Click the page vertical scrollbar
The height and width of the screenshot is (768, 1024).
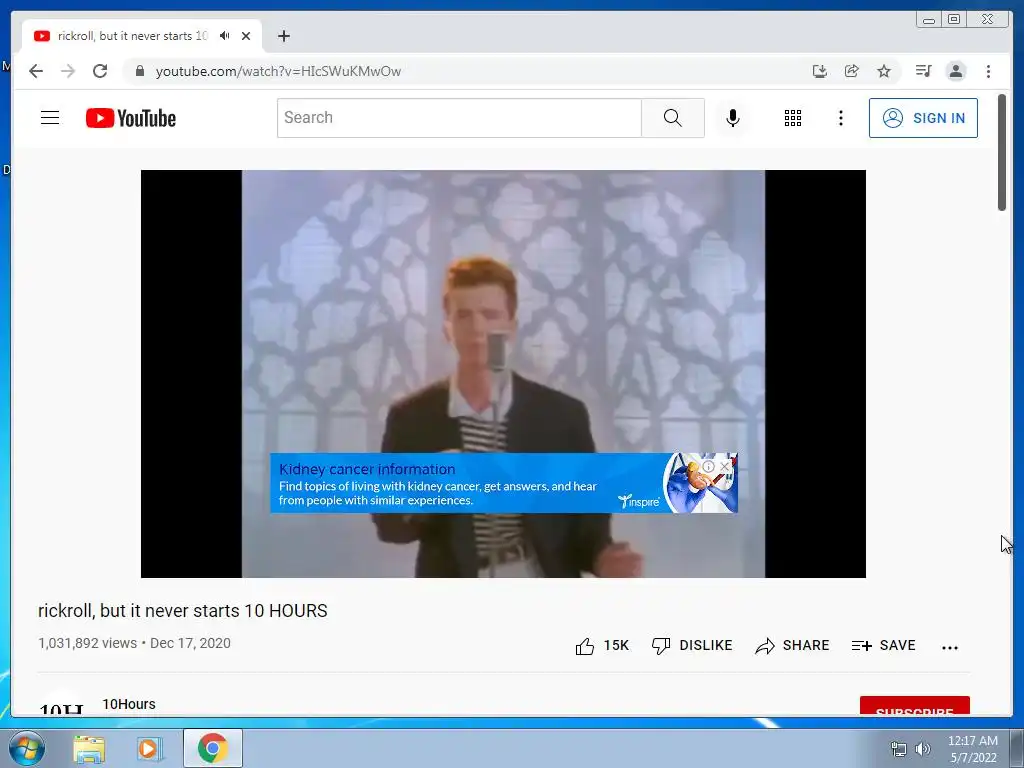coord(1002,152)
